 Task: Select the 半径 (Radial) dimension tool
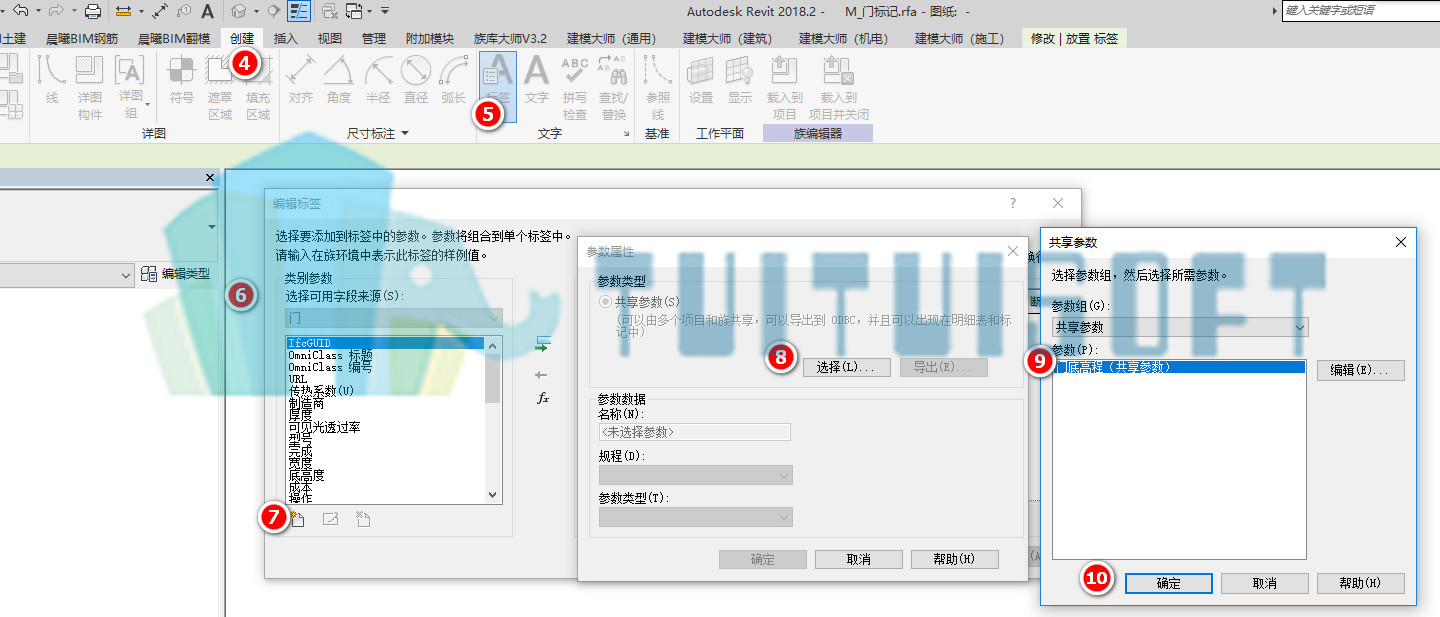pyautogui.click(x=377, y=80)
